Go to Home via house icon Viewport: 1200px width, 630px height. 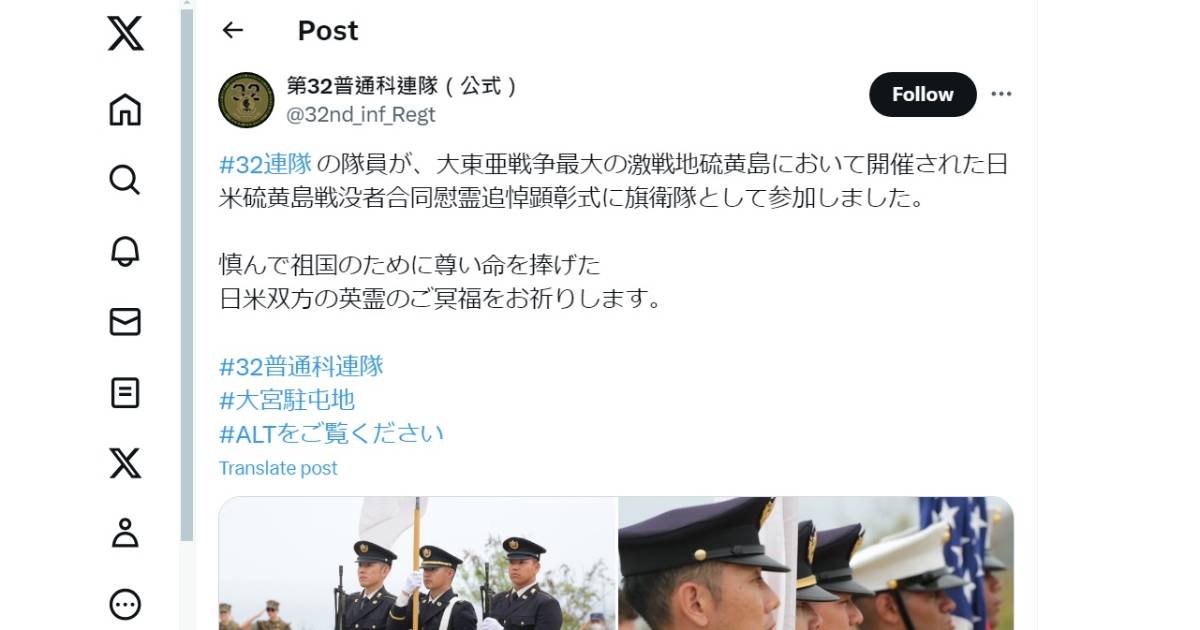point(125,109)
